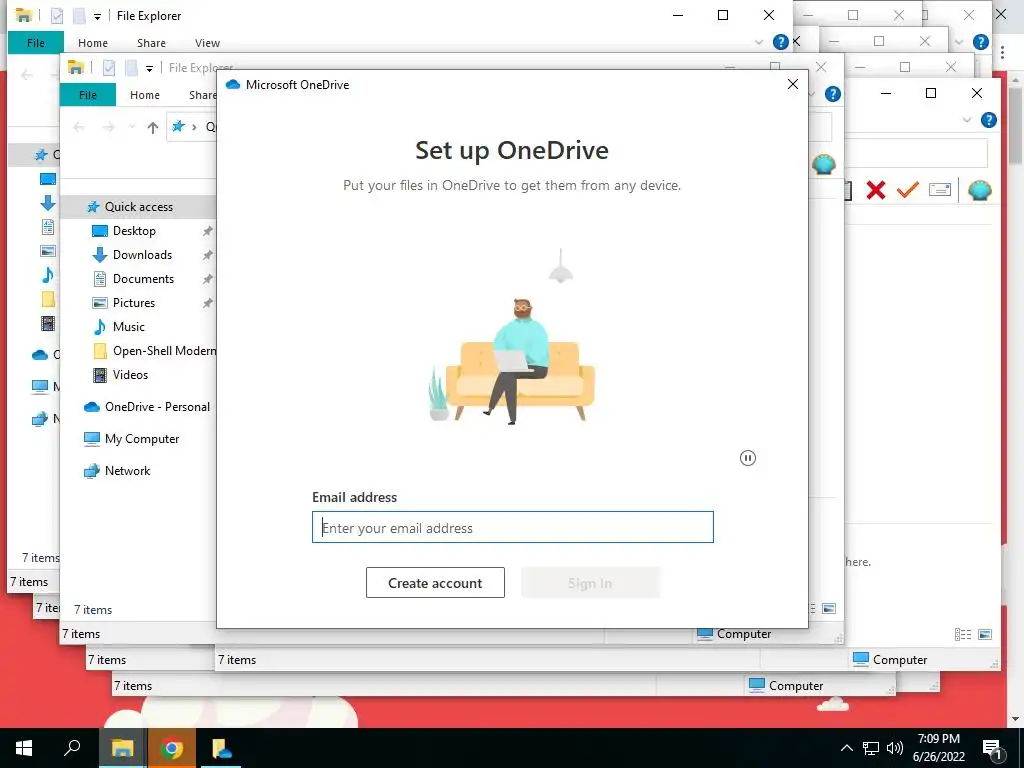Open taskbar Search

[72, 748]
